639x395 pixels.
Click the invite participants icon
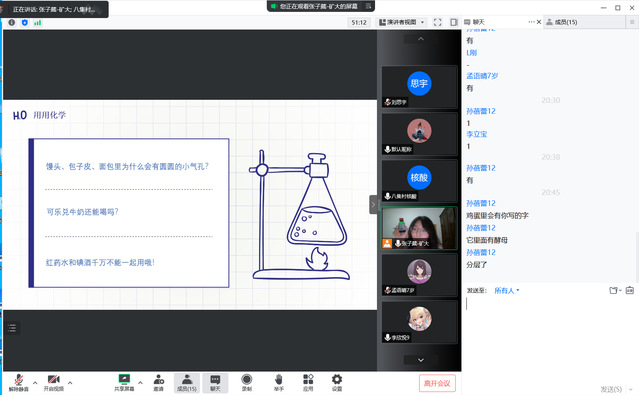point(159,382)
